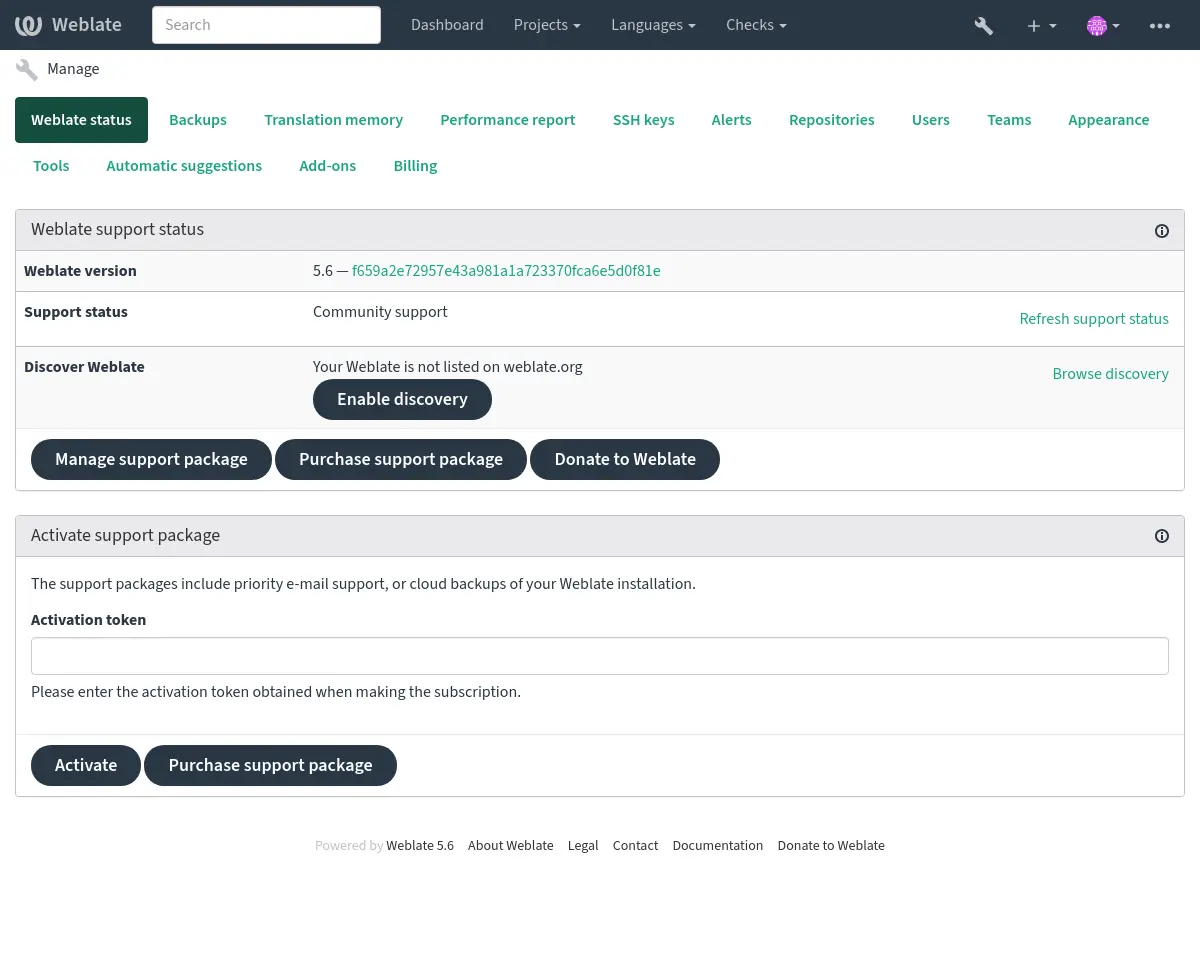Click the 'Community support' status text
The height and width of the screenshot is (957, 1200).
pos(380,312)
